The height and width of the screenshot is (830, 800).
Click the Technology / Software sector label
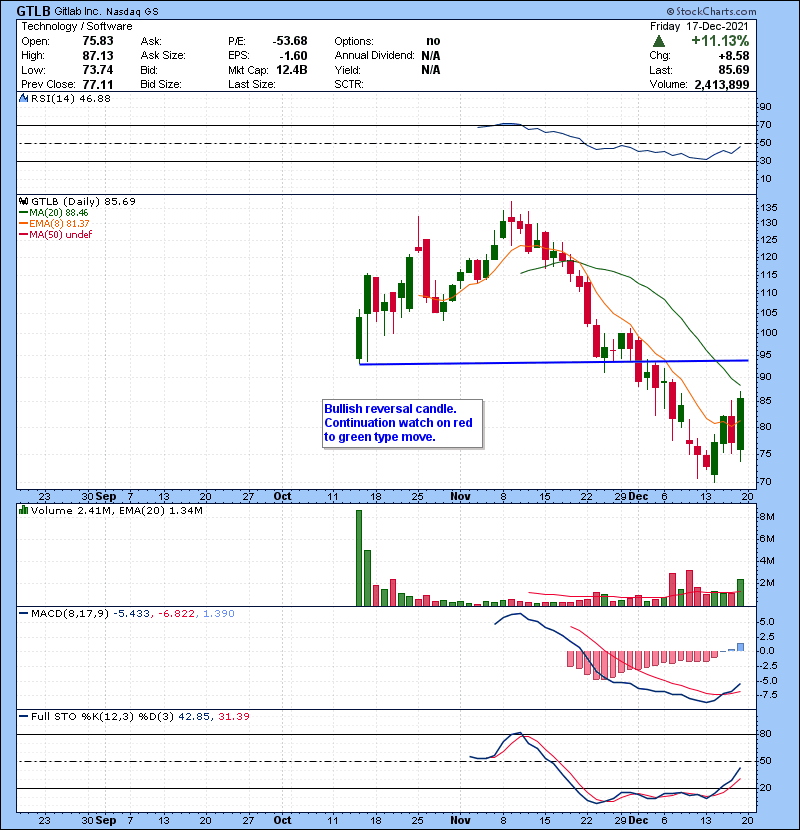77,26
